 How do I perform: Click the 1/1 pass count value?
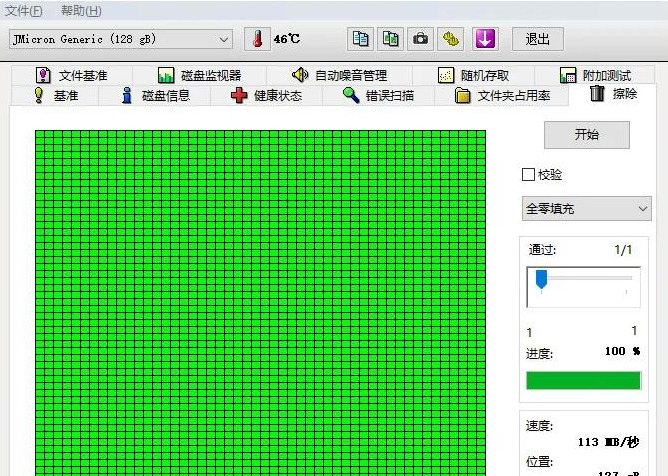tap(623, 250)
